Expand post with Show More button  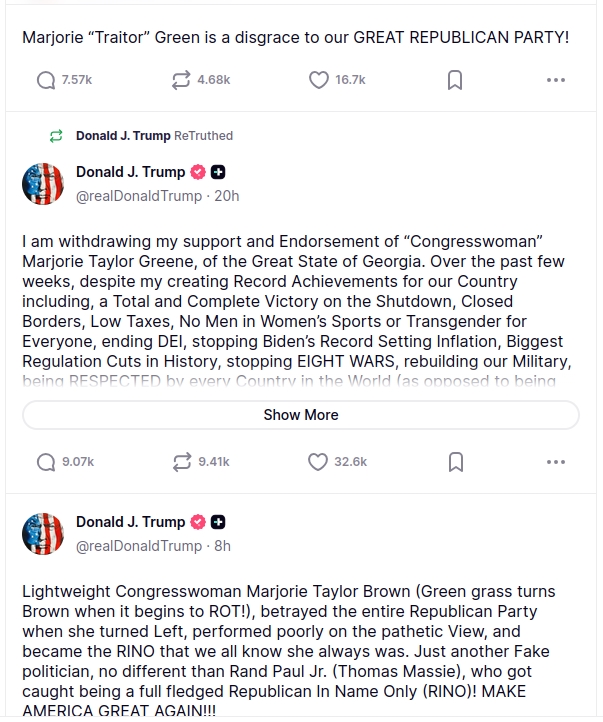click(301, 415)
